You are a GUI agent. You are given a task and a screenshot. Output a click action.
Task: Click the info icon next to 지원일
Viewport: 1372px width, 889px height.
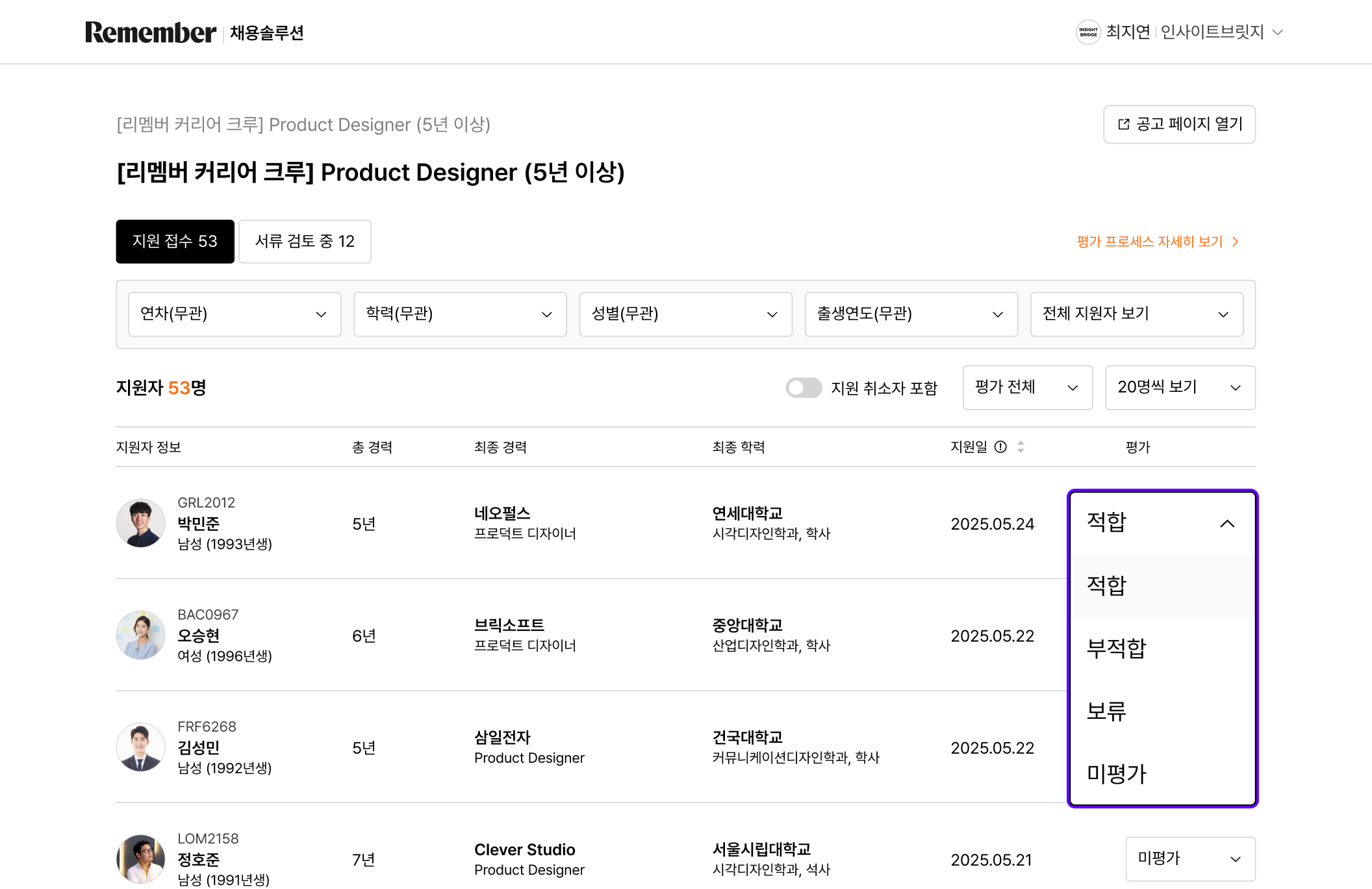[1000, 446]
